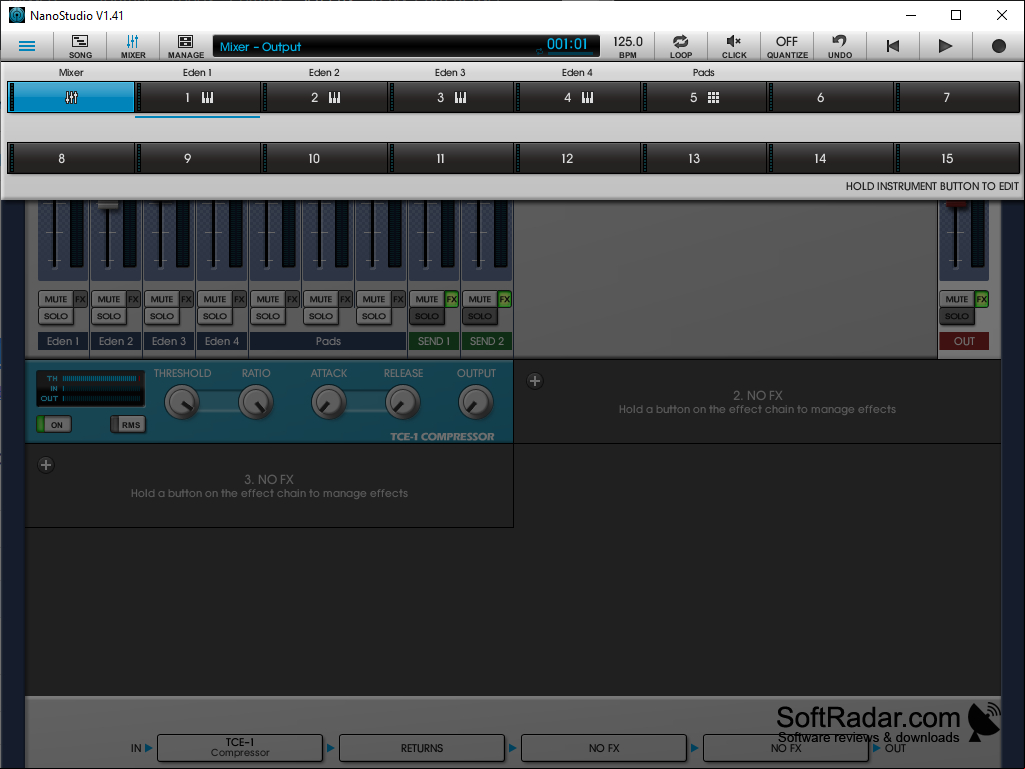Add an effect in slot 2
This screenshot has width=1025, height=769.
(535, 381)
